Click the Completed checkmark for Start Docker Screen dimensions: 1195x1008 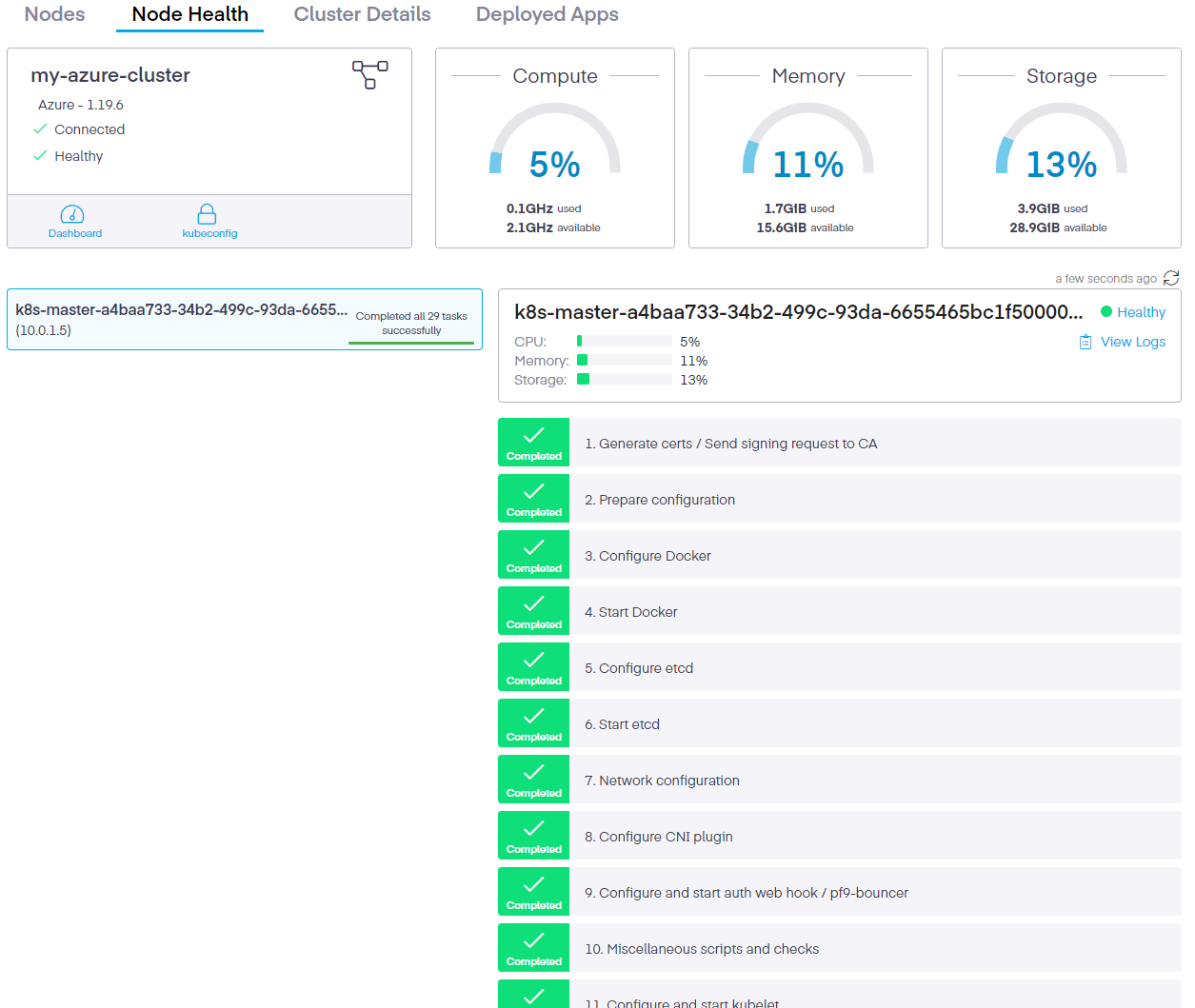pos(533,610)
